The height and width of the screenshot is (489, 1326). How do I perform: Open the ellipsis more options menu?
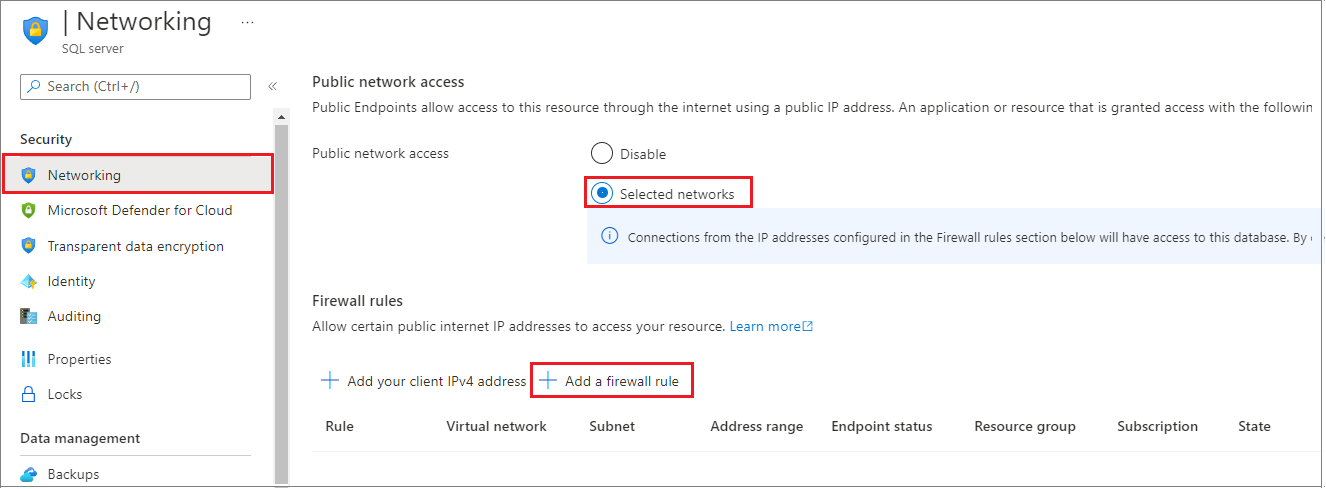click(248, 21)
